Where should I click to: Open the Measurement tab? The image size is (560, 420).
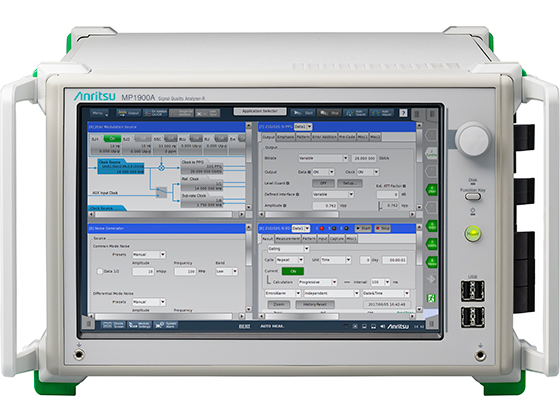288,239
